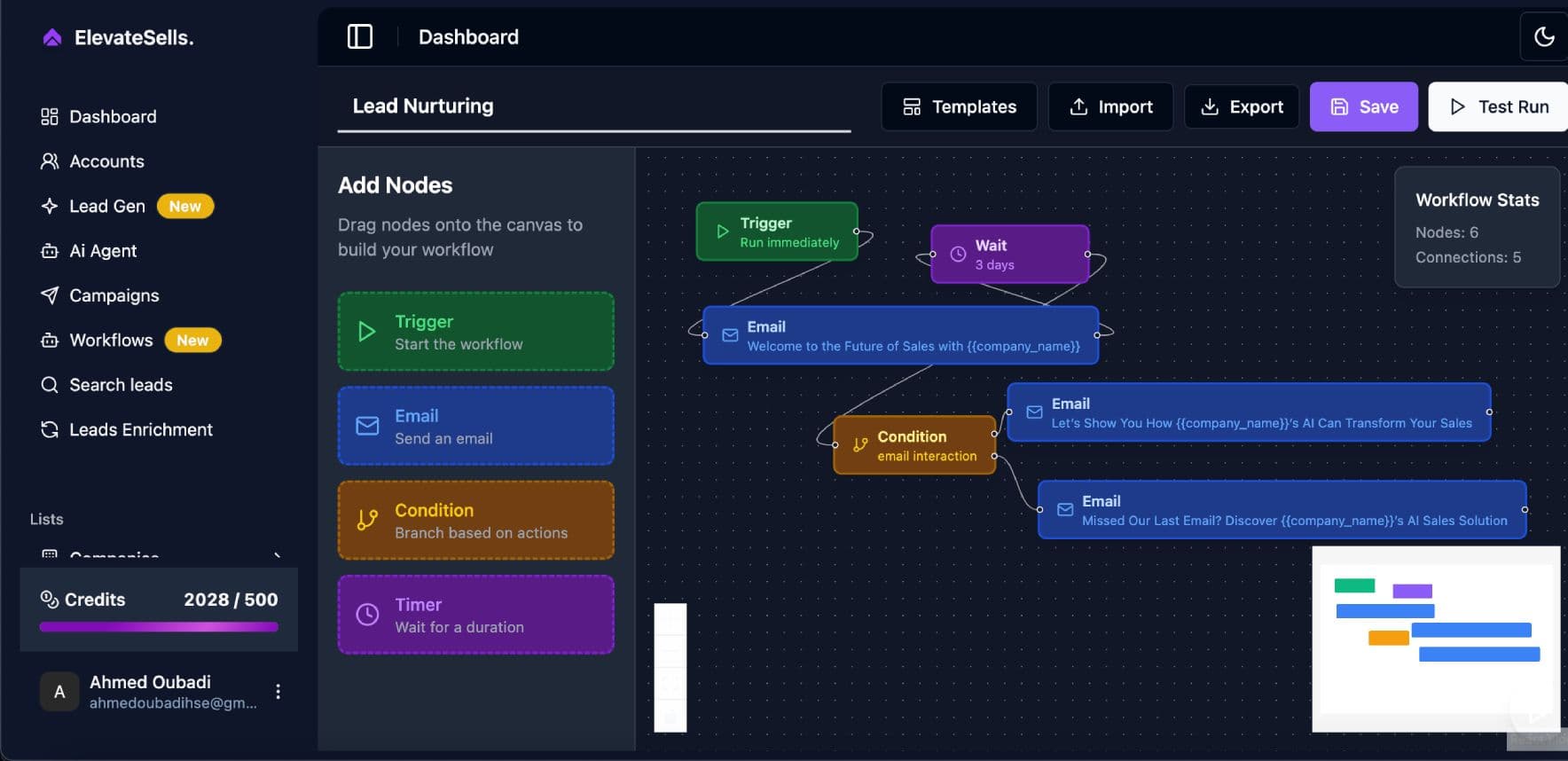Click the credits usage progress bar
The image size is (1568, 761).
[x=159, y=627]
